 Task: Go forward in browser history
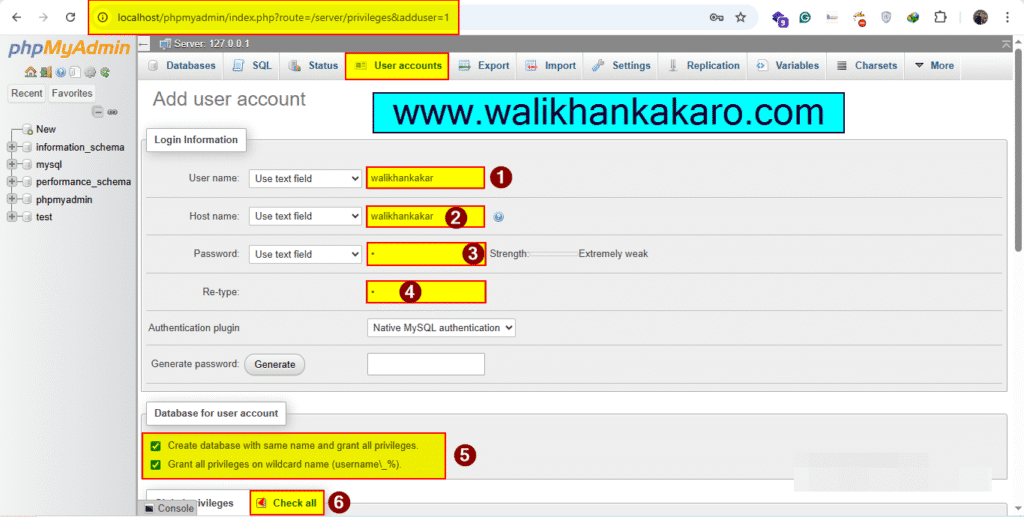click(x=43, y=18)
